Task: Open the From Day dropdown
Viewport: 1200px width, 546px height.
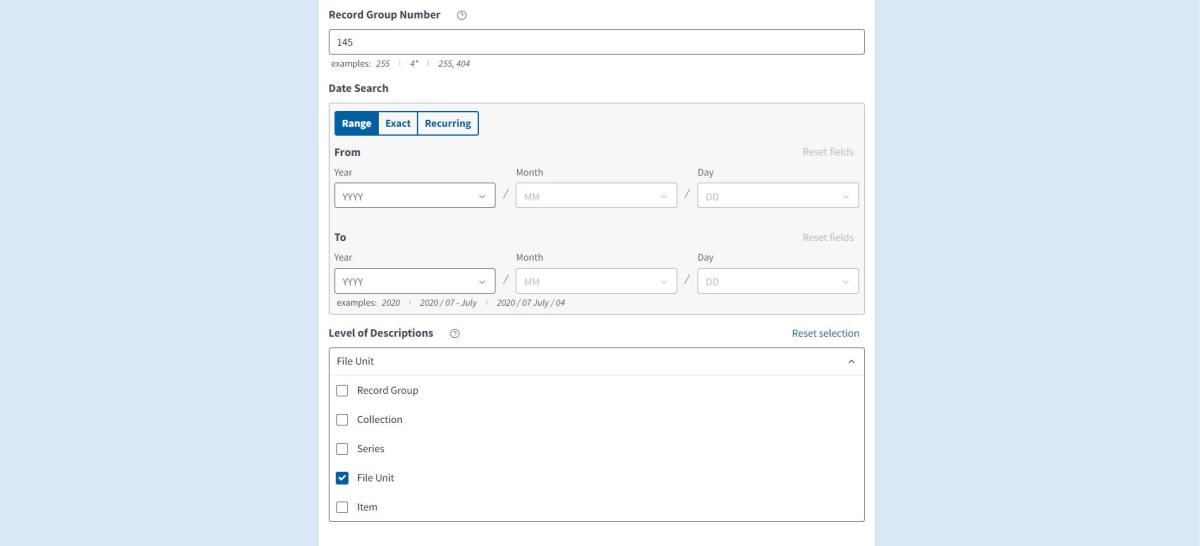Action: [x=777, y=197]
